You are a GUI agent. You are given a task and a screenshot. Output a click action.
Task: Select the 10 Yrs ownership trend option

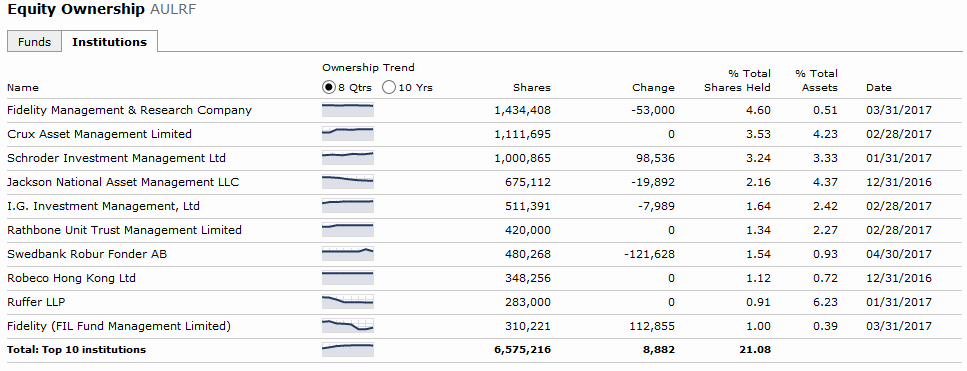click(389, 88)
